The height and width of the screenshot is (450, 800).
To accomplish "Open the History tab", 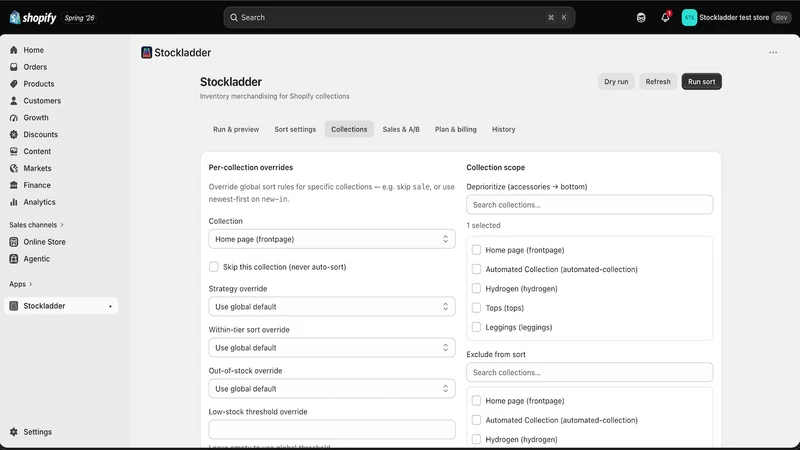I will click(504, 130).
